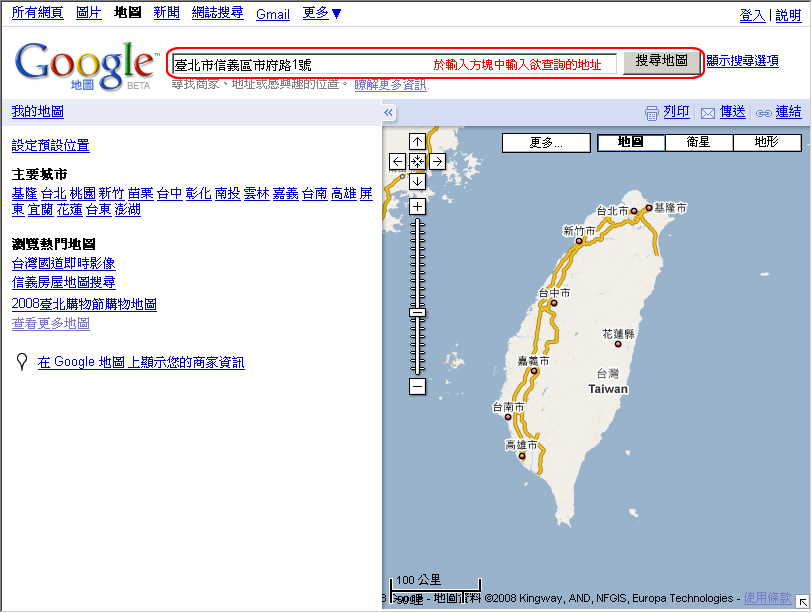Pan the map right with the arrow
Viewport: 812px width, 613px height.
point(438,162)
